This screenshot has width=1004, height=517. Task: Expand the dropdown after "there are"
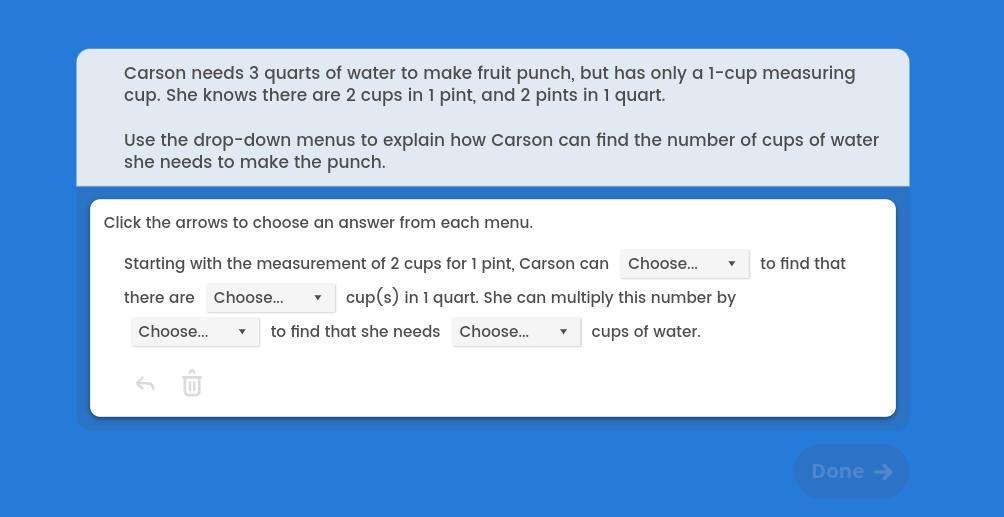tap(270, 298)
